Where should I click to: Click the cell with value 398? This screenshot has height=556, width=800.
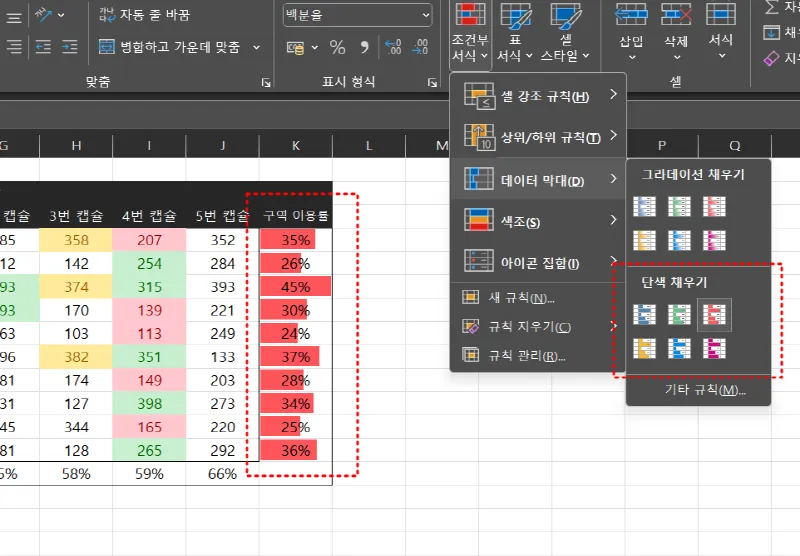click(149, 403)
